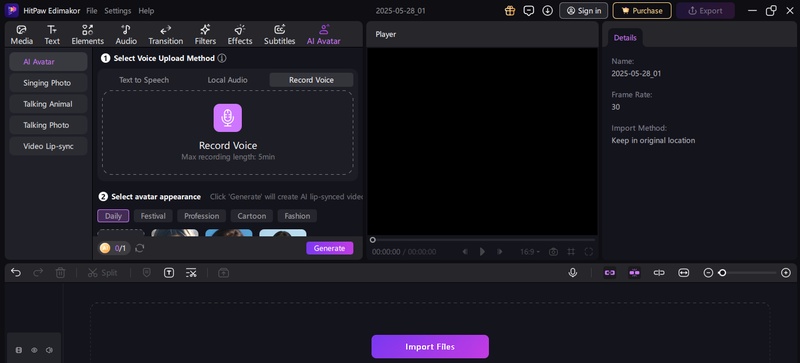The height and width of the screenshot is (363, 800).
Task: Click the marker shield icon in timeline toolbar
Action: [x=146, y=273]
